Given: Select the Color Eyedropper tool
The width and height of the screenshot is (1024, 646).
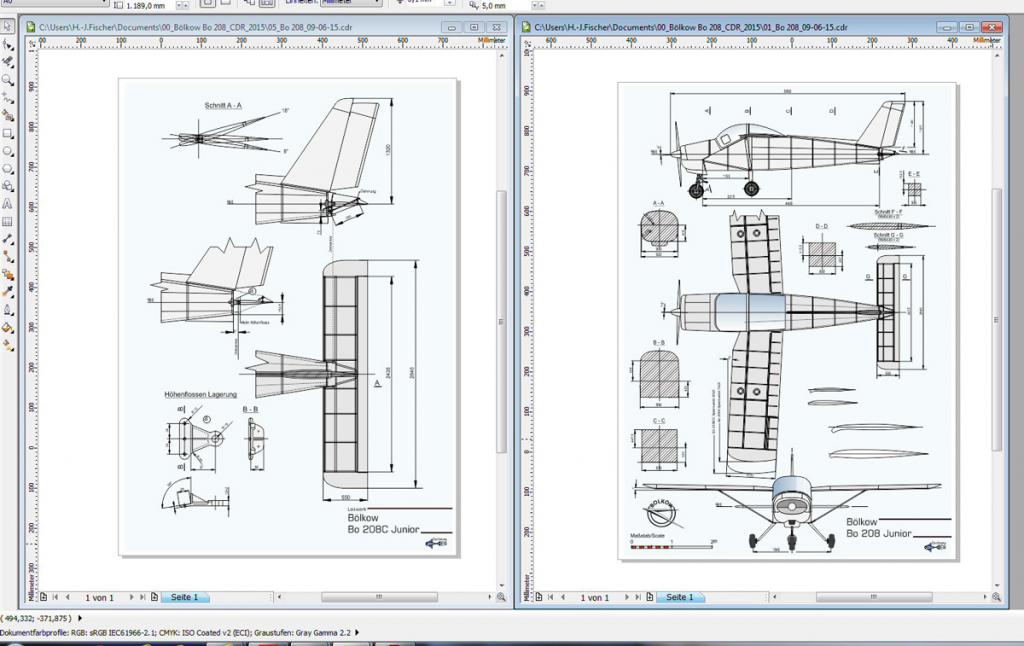Looking at the screenshot, I should click(x=8, y=292).
